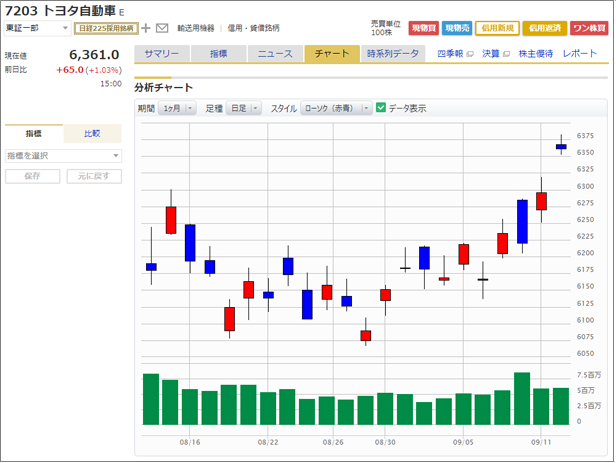Open the 指標を選択 combo box
This screenshot has height=463, width=616.
pos(63,155)
